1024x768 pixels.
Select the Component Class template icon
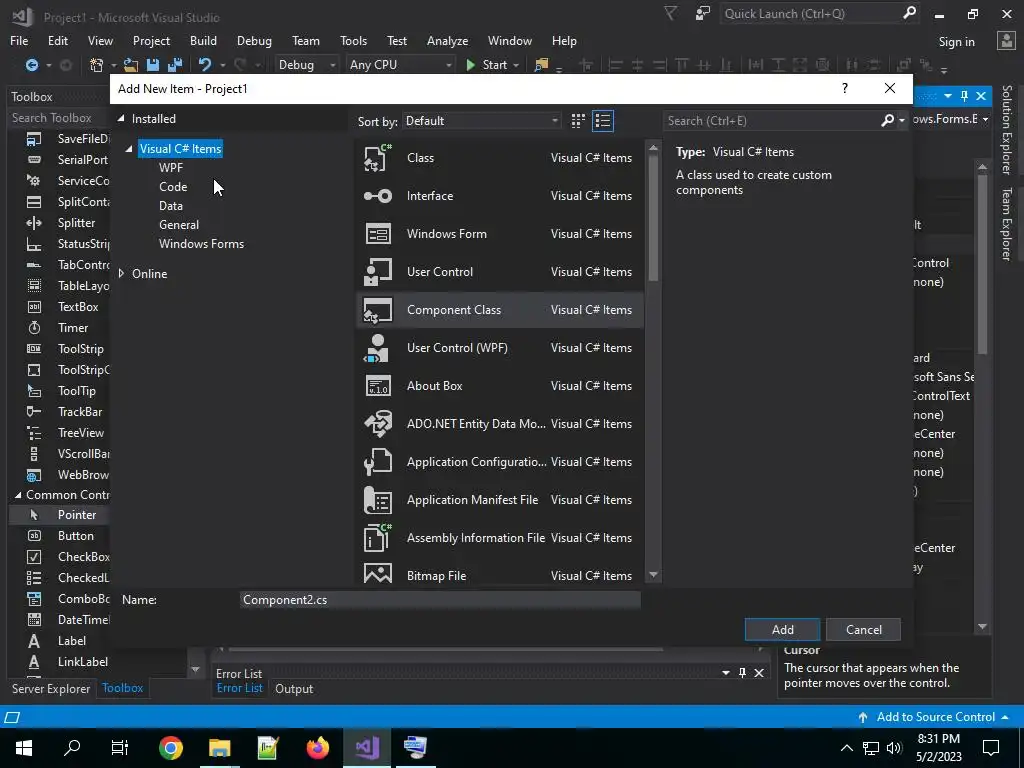(377, 310)
